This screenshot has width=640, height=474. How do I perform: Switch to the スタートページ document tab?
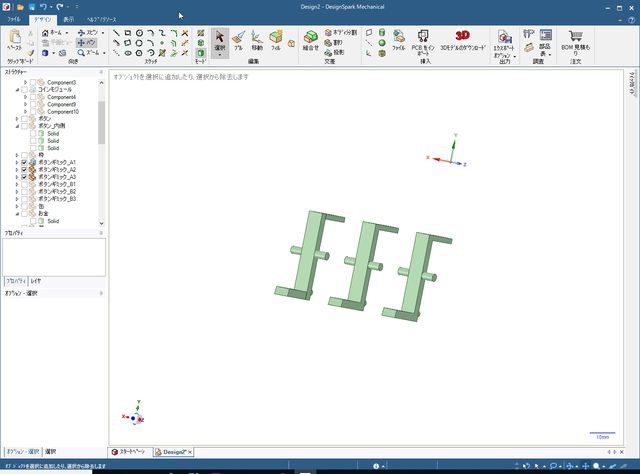coord(129,452)
